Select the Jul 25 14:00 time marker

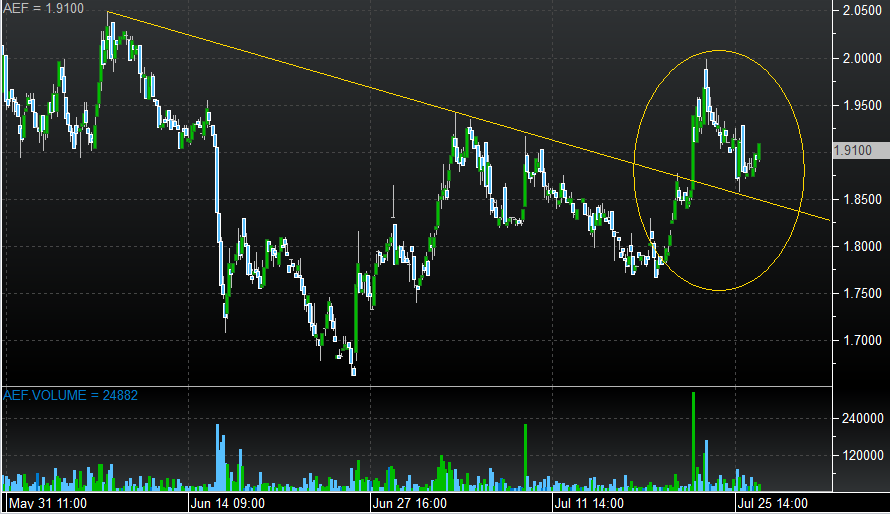[x=773, y=503]
